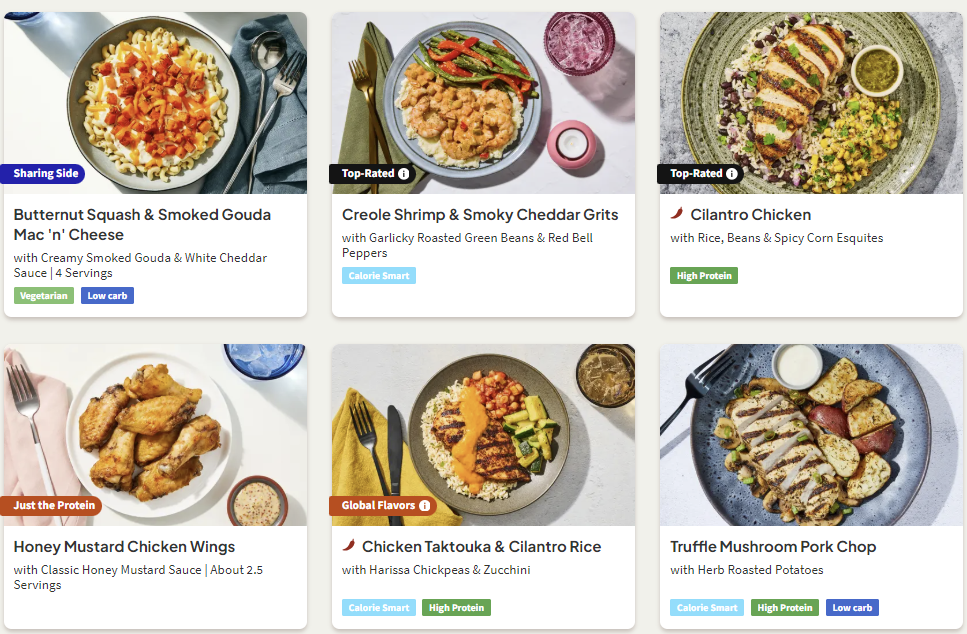Viewport: 967px width, 634px height.
Task: Click the Top-Rated info icon on Cilantro Chicken
Action: 732,174
